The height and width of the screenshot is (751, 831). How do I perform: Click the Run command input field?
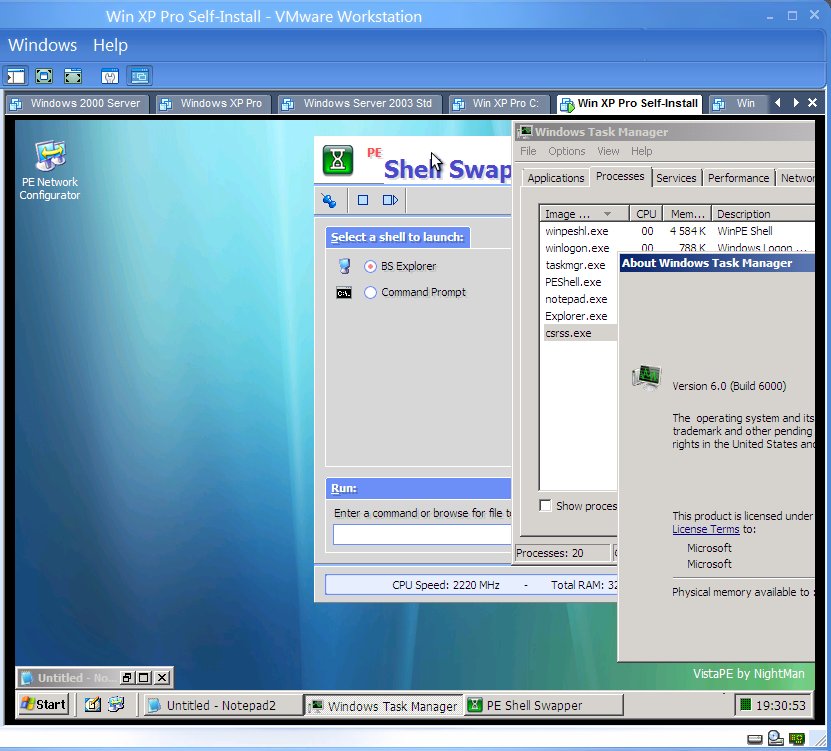[x=422, y=534]
